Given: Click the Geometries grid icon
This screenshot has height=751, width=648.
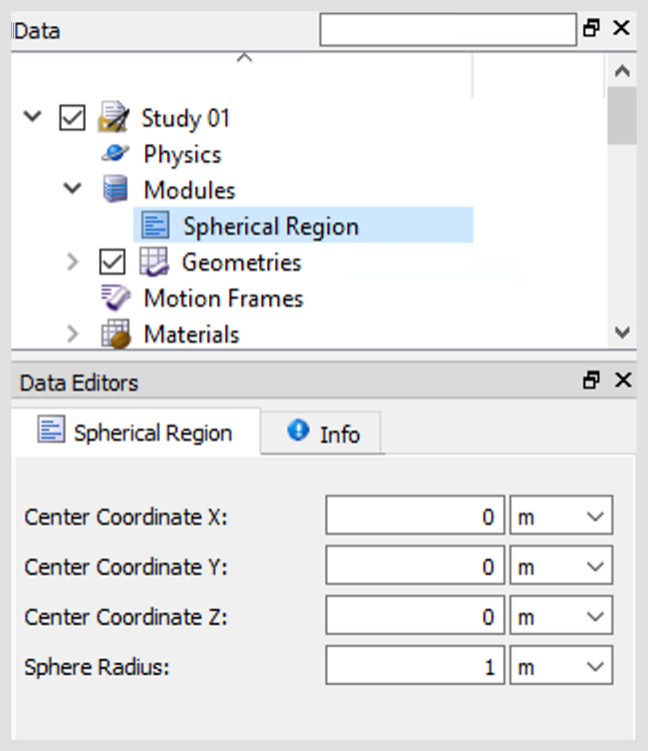Looking at the screenshot, I should [x=154, y=262].
